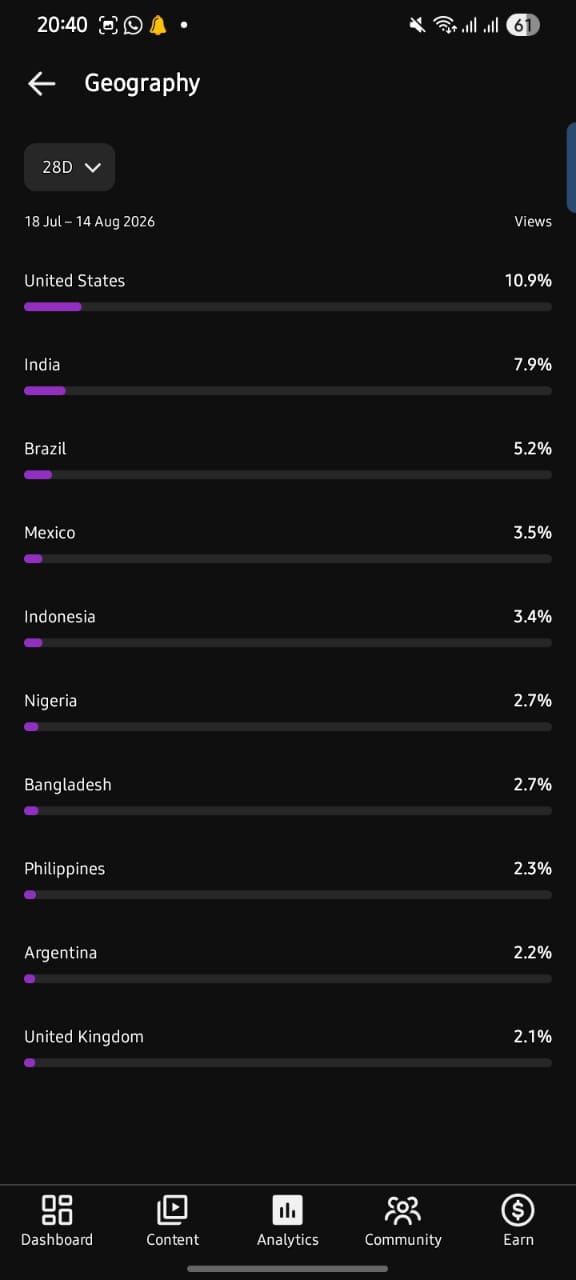
Task: Tap the battery indicator showing 61
Action: coord(522,25)
